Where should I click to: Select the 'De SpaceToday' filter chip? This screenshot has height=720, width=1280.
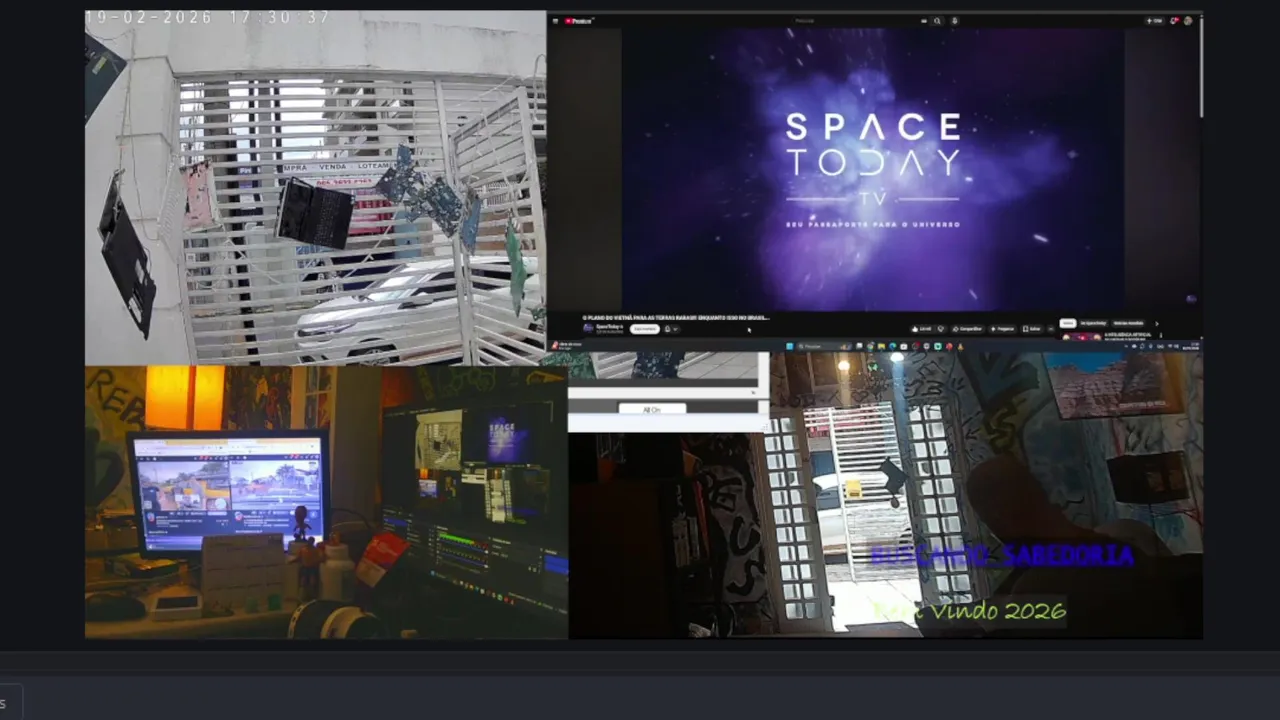click(1093, 323)
